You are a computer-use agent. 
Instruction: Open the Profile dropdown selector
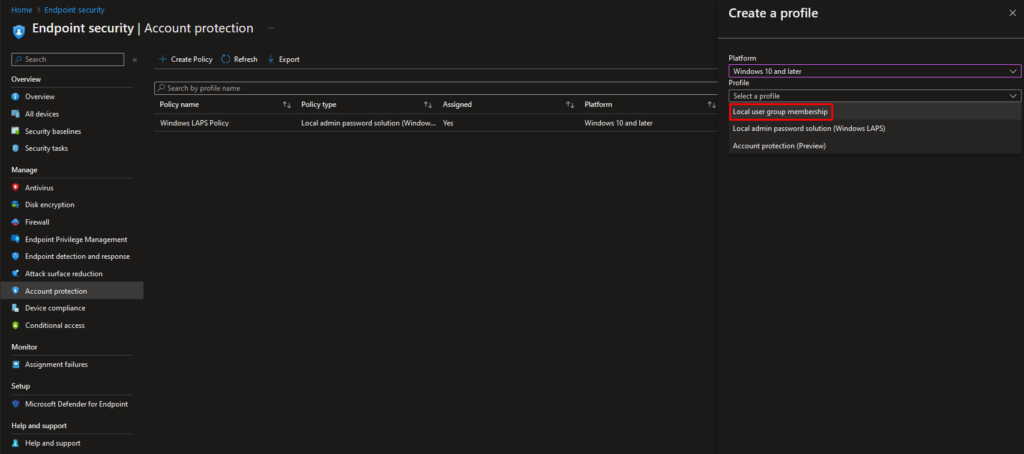[874, 96]
